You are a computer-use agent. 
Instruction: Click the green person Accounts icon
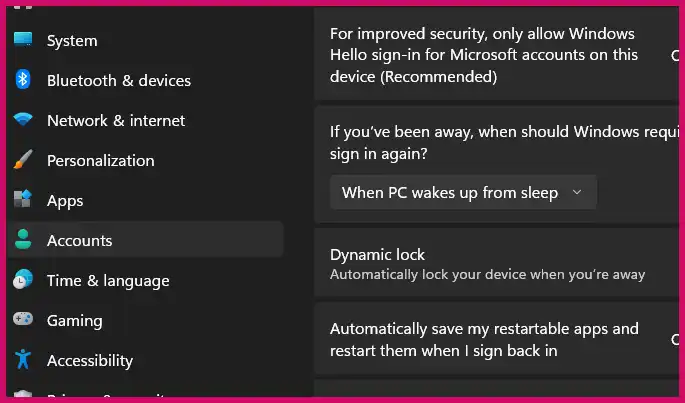click(23, 239)
